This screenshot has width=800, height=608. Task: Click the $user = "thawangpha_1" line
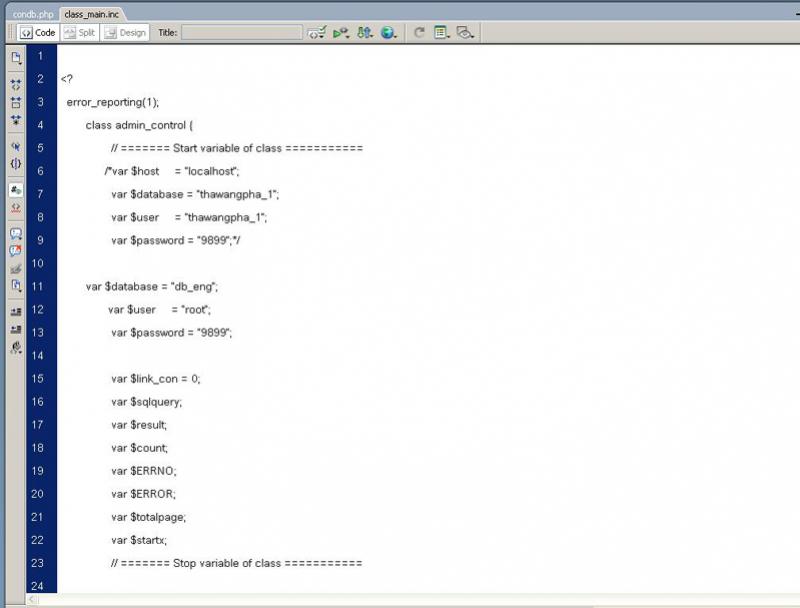pos(189,217)
